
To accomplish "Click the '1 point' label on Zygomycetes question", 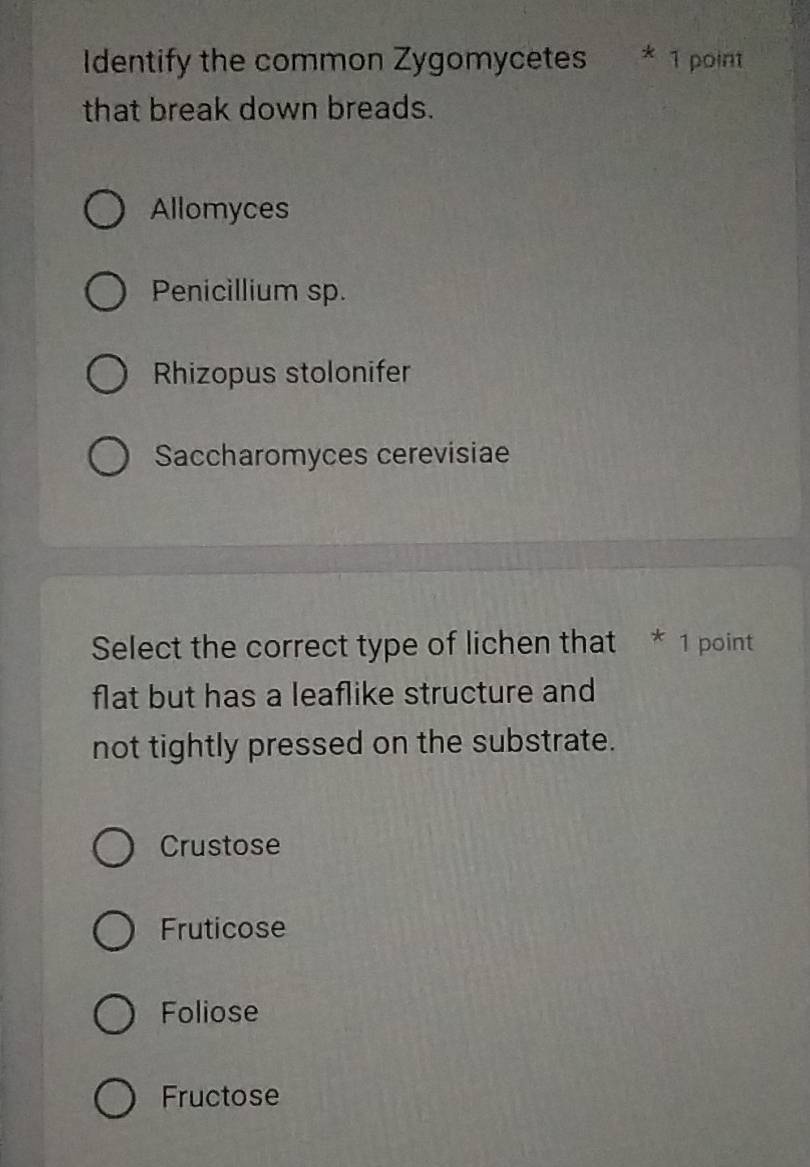I will (706, 59).
